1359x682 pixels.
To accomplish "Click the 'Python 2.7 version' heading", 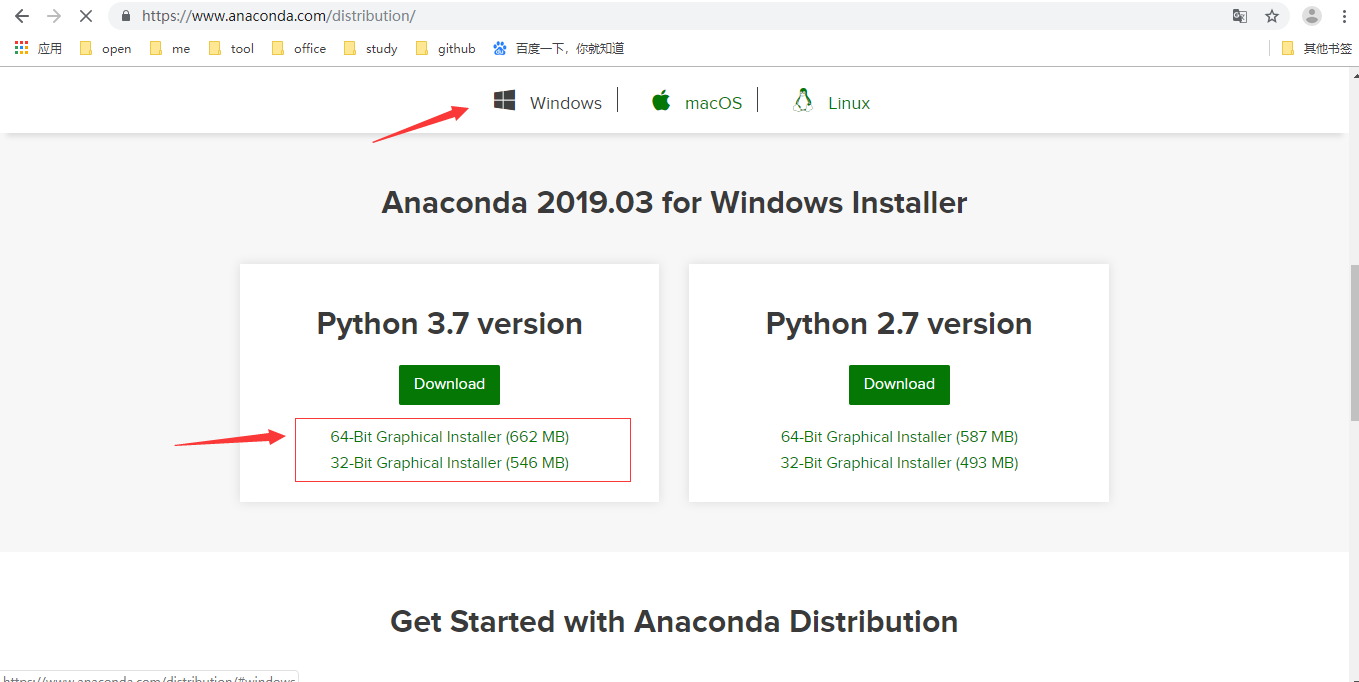I will click(x=899, y=324).
